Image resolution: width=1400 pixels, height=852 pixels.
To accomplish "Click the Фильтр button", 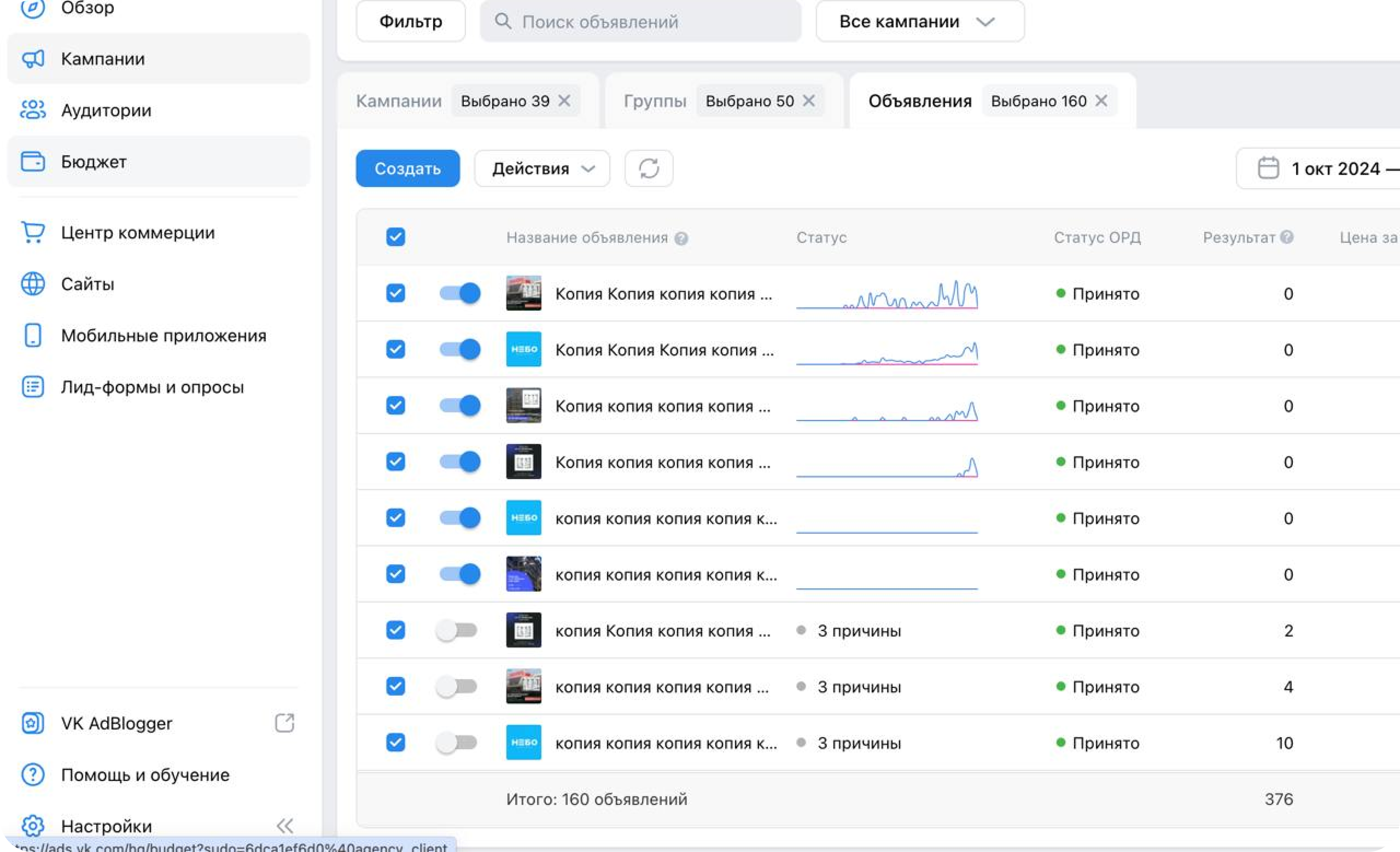I will pos(410,22).
